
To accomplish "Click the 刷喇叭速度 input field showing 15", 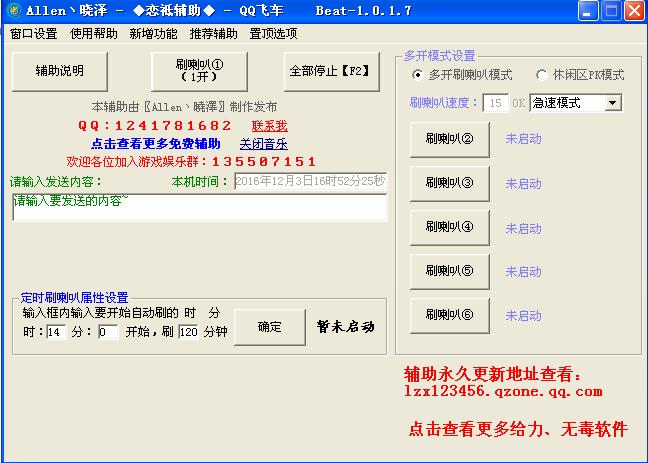I will pyautogui.click(x=496, y=103).
